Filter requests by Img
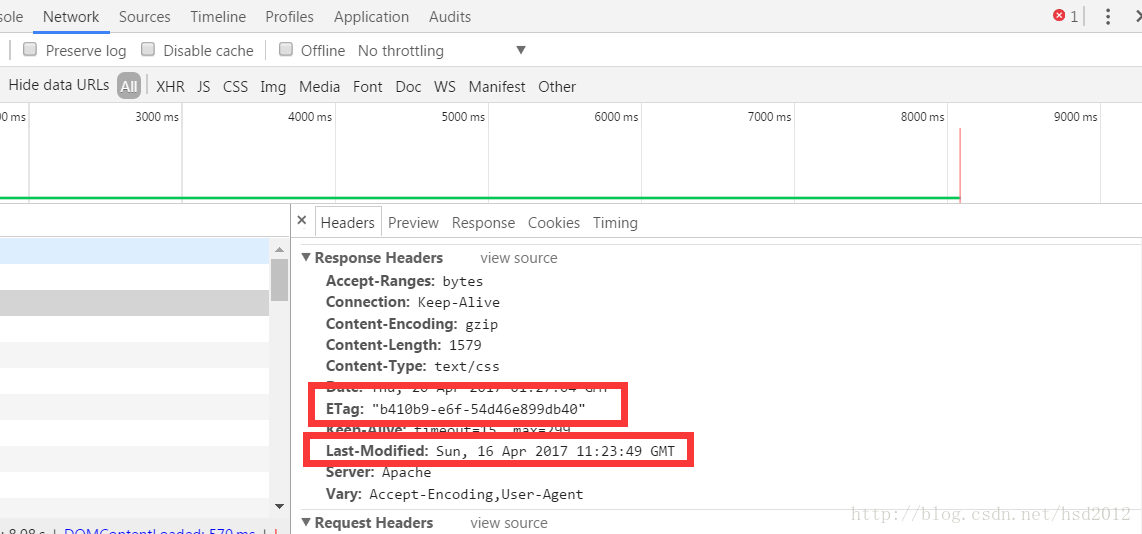The image size is (1142, 534). 273,87
